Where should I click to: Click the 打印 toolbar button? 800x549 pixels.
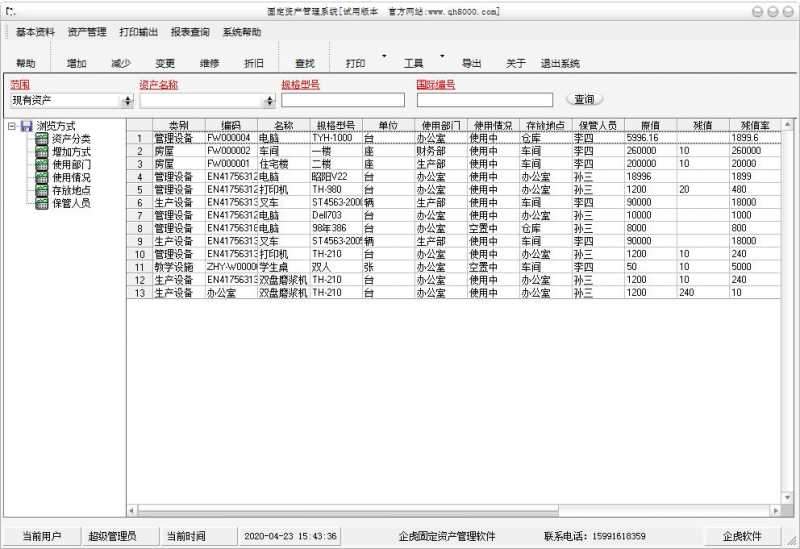(x=355, y=63)
